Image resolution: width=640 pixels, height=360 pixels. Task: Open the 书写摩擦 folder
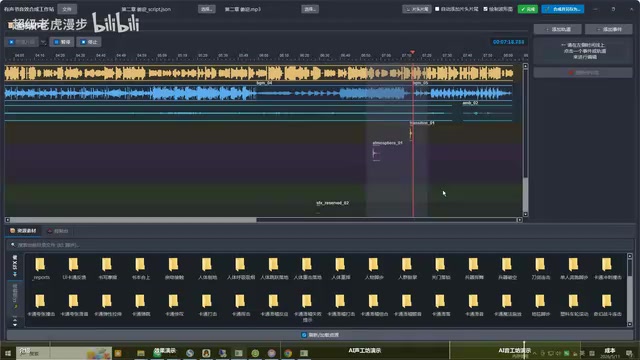click(x=107, y=268)
